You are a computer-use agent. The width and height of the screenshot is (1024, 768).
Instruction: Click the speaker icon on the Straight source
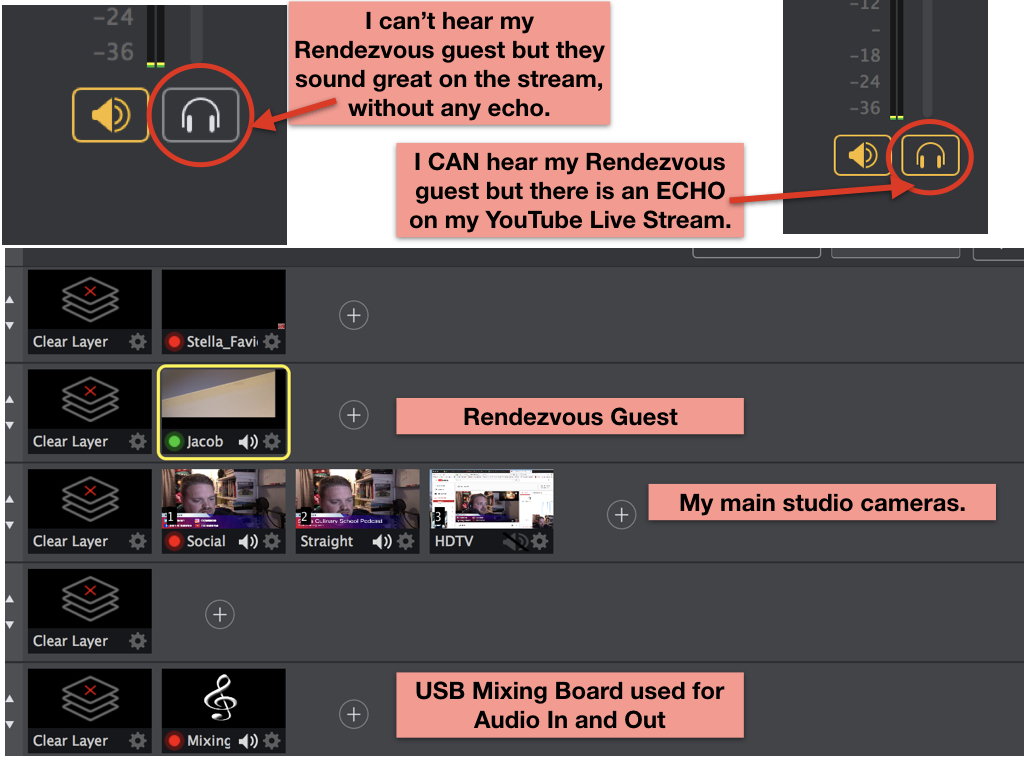(383, 541)
